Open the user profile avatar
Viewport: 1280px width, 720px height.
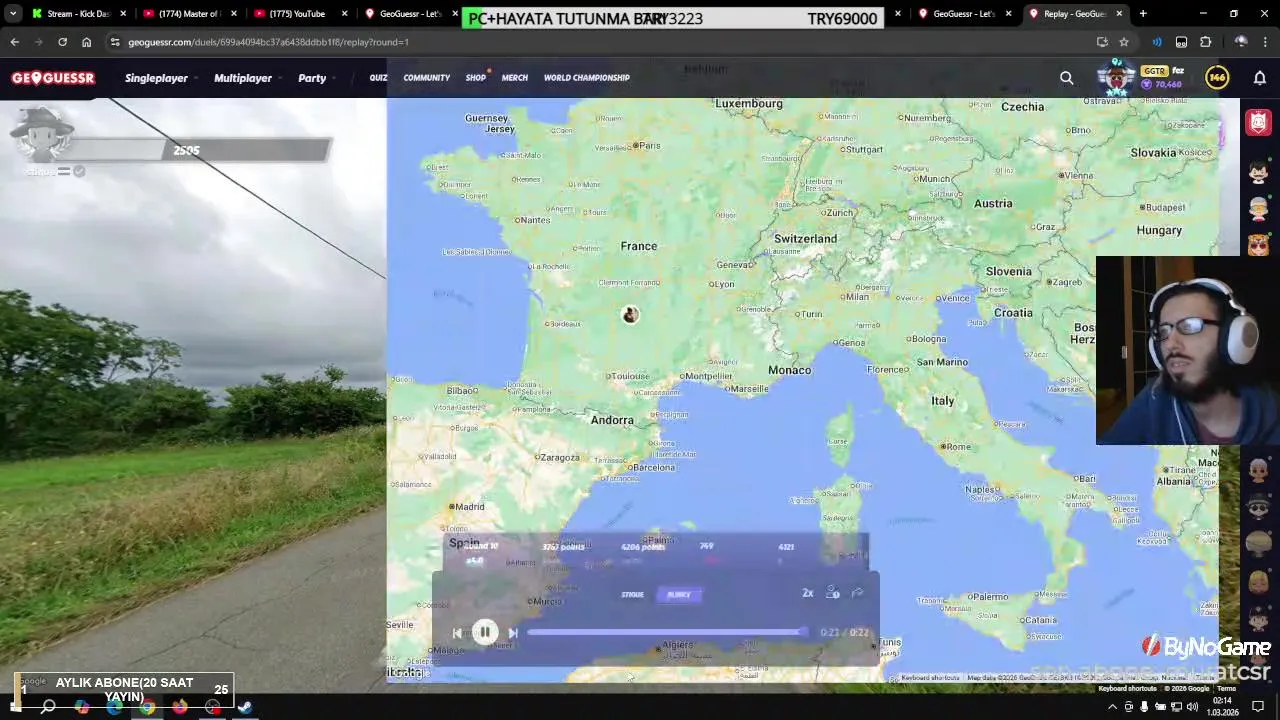pos(1116,77)
